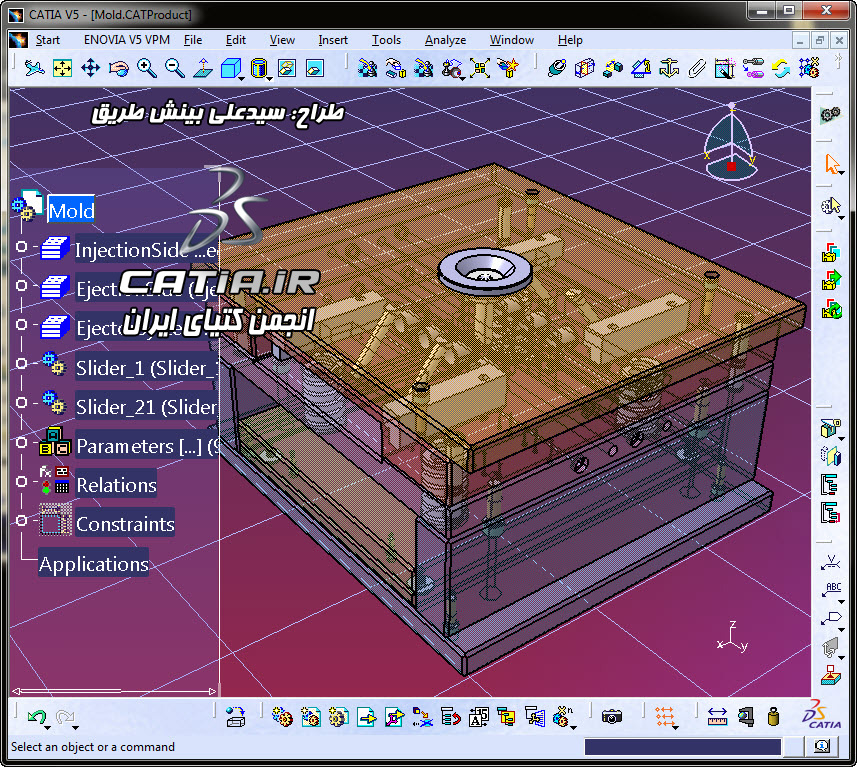Image resolution: width=857 pixels, height=767 pixels.
Task: Click the Shading render style cylinder icon
Action: coord(259,68)
